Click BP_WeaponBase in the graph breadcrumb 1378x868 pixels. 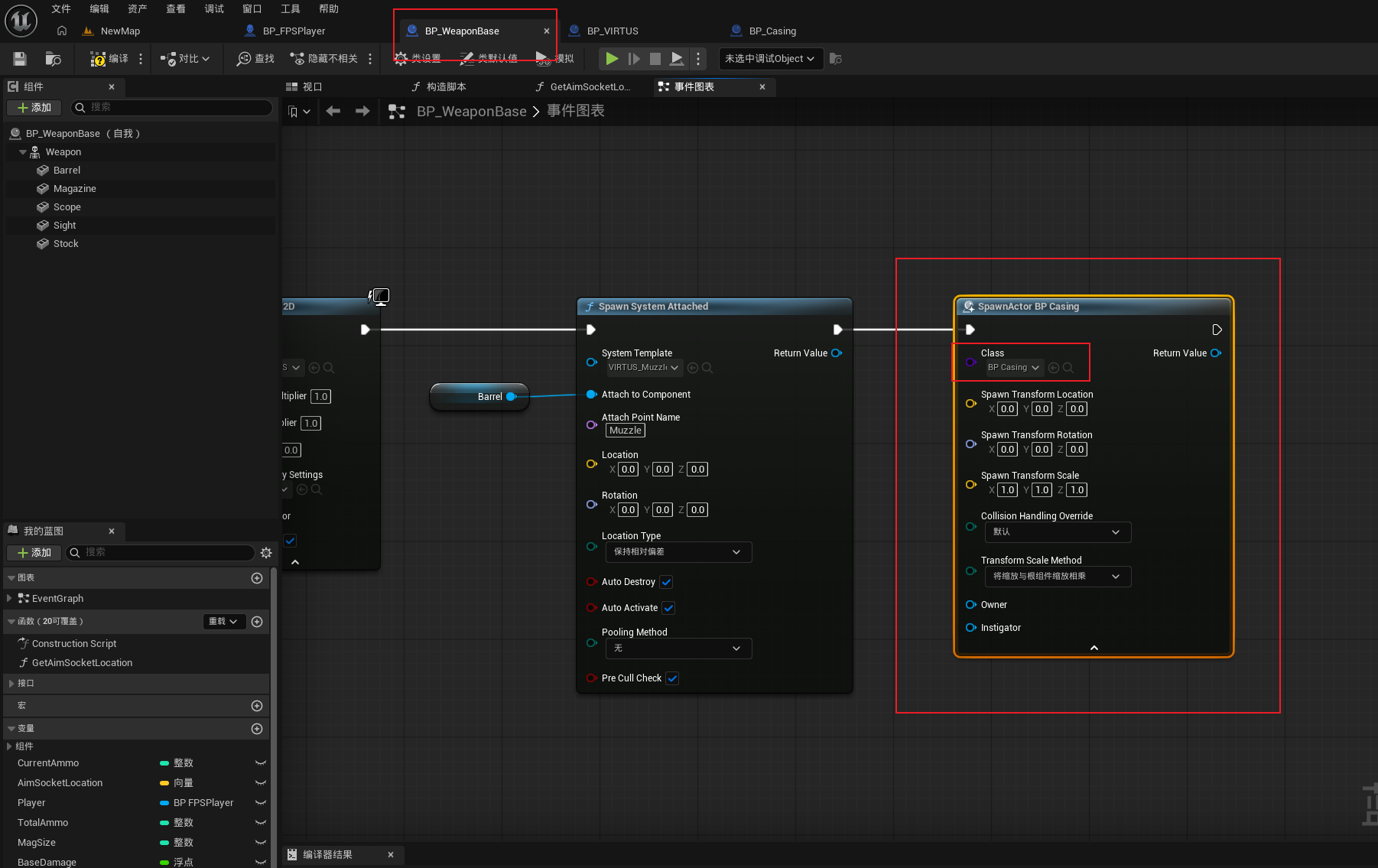click(472, 112)
